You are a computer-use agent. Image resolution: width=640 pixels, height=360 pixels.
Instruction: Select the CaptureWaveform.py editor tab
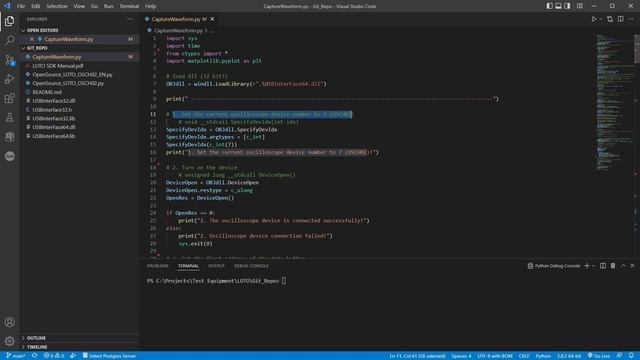pos(176,19)
